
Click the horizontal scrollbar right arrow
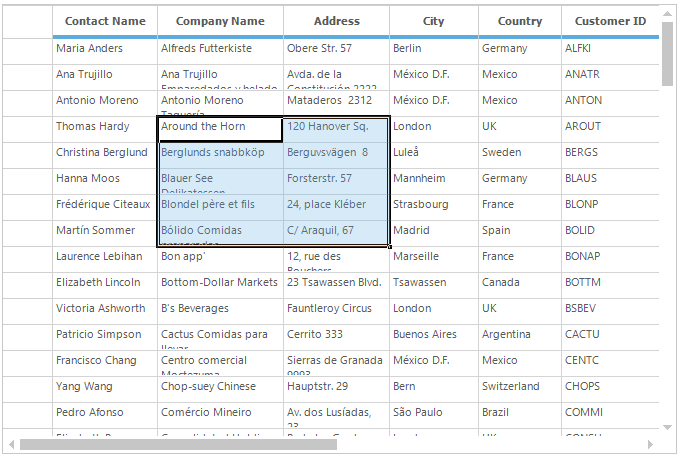click(652, 444)
